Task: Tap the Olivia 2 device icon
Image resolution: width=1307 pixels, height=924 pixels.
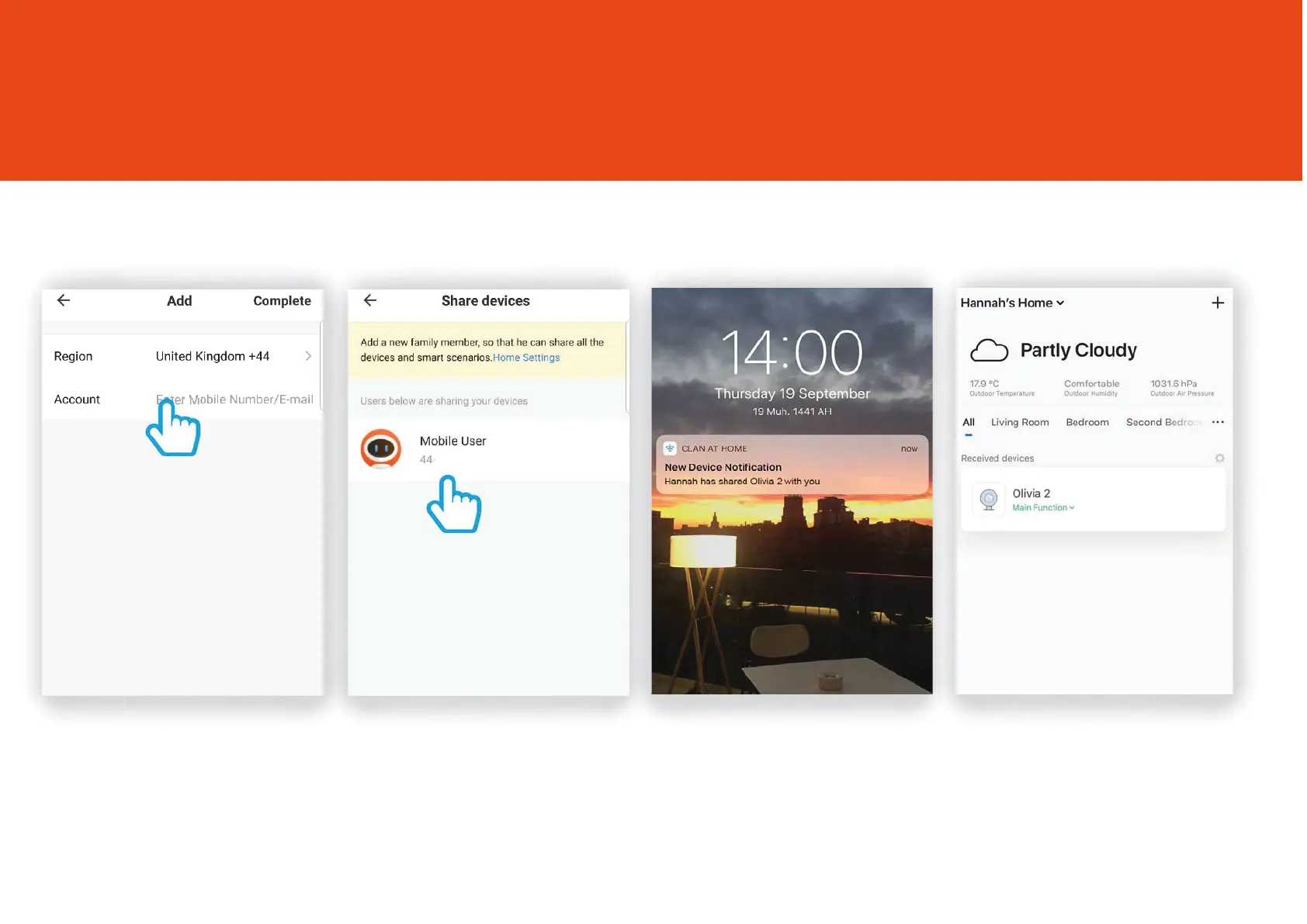Action: 989,499
